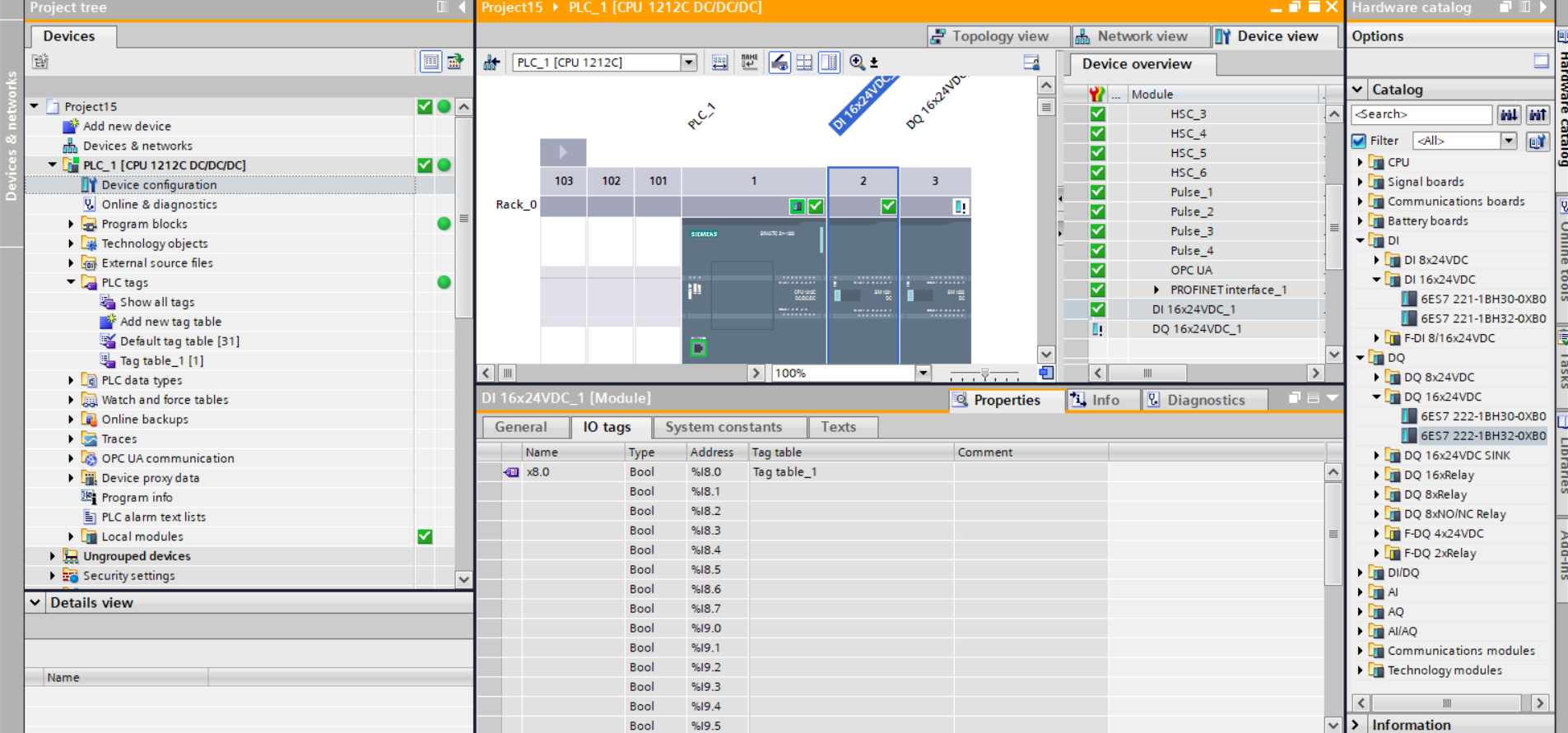Click the status column header icon in Device overview
Image resolution: width=1568 pixels, height=733 pixels.
click(x=1096, y=94)
